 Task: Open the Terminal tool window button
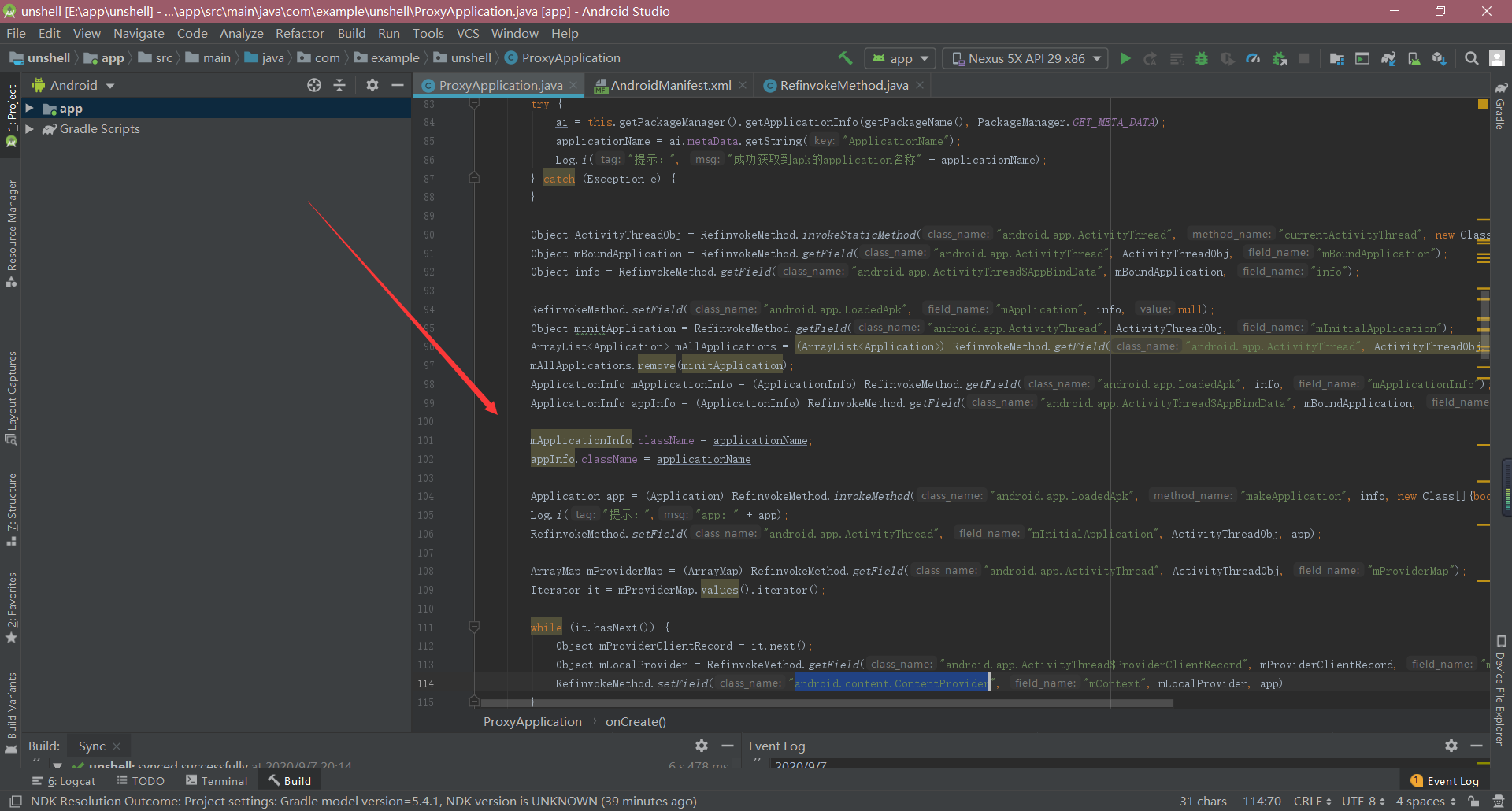[x=217, y=781]
